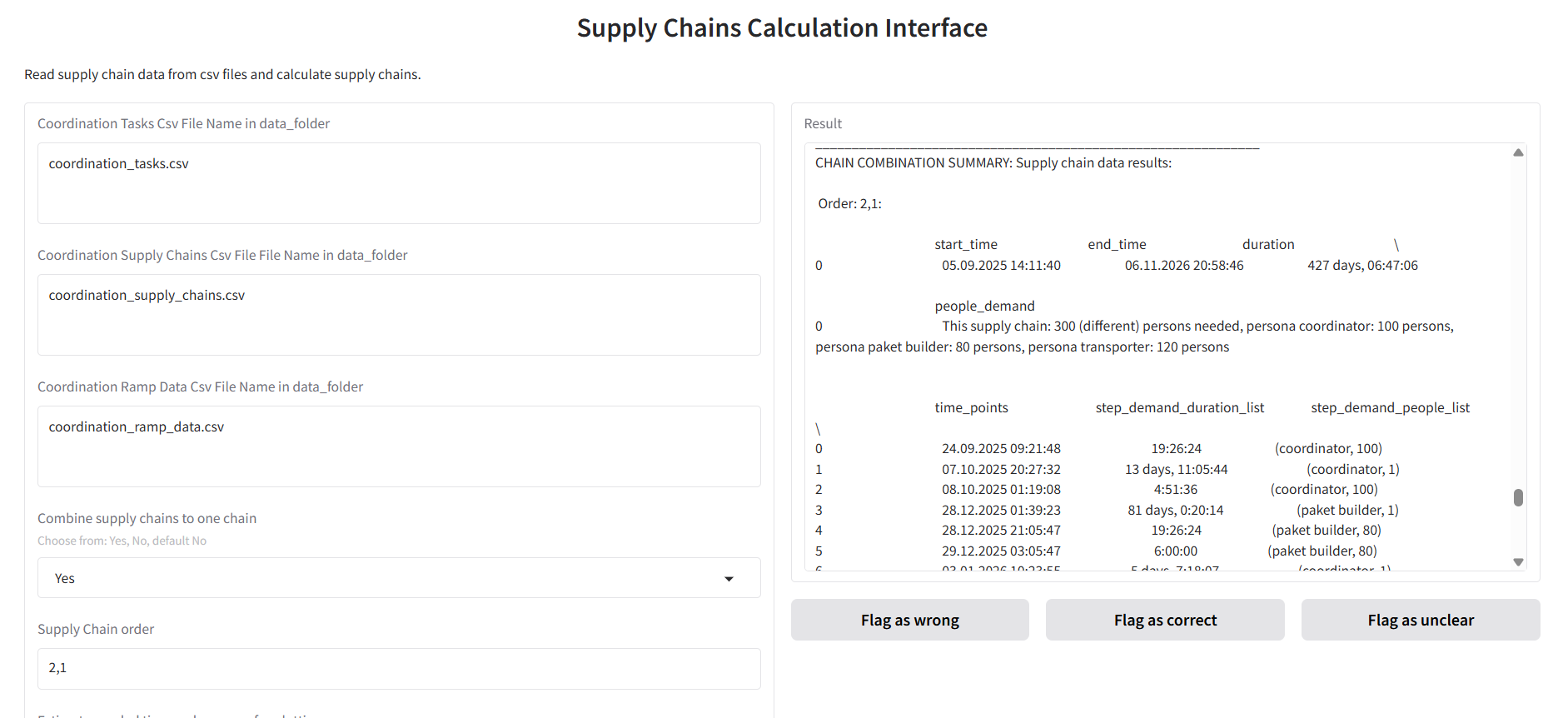Focus the coordination_ramp_data.csv text field
The width and height of the screenshot is (1568, 718).
tap(399, 446)
